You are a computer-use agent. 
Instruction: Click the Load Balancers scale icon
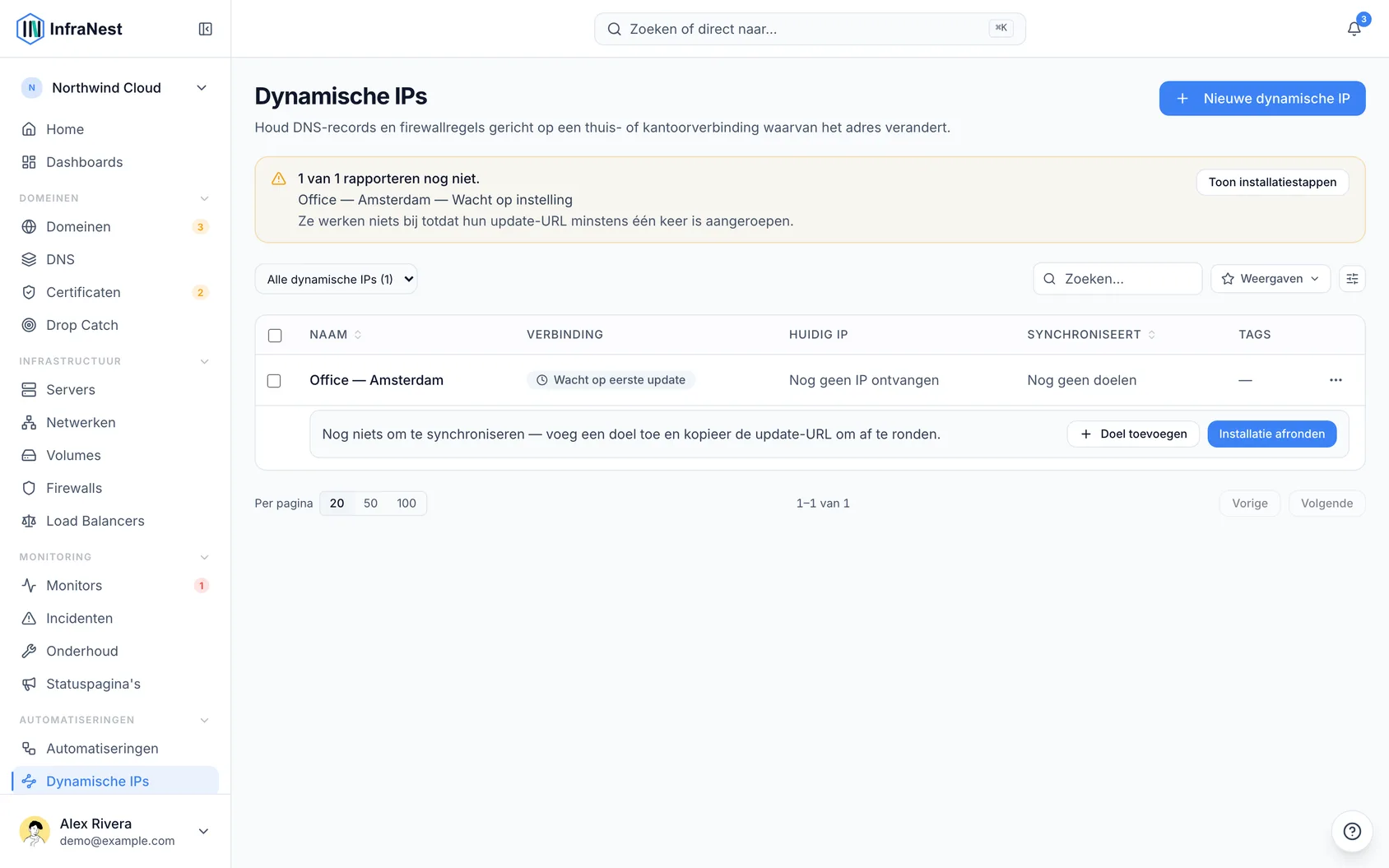pos(29,521)
